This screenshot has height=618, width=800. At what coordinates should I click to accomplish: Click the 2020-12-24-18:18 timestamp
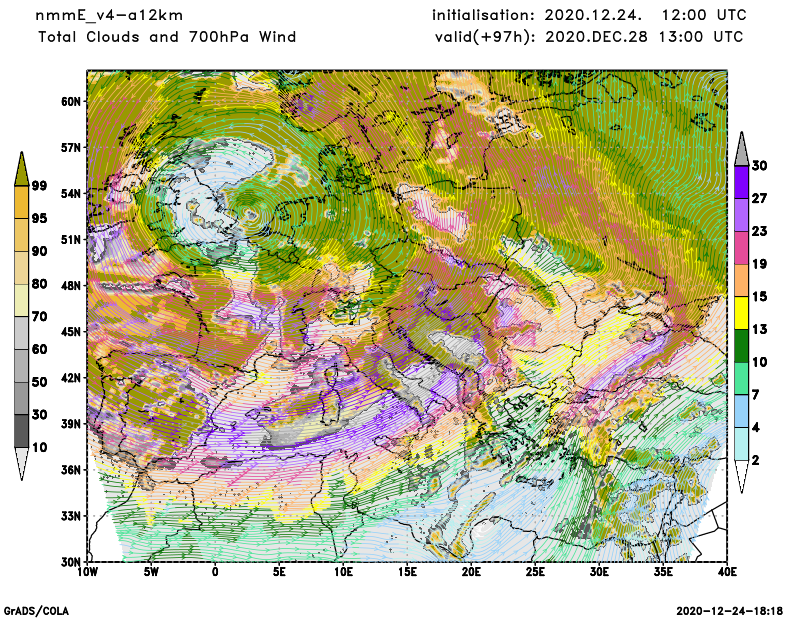(731, 609)
